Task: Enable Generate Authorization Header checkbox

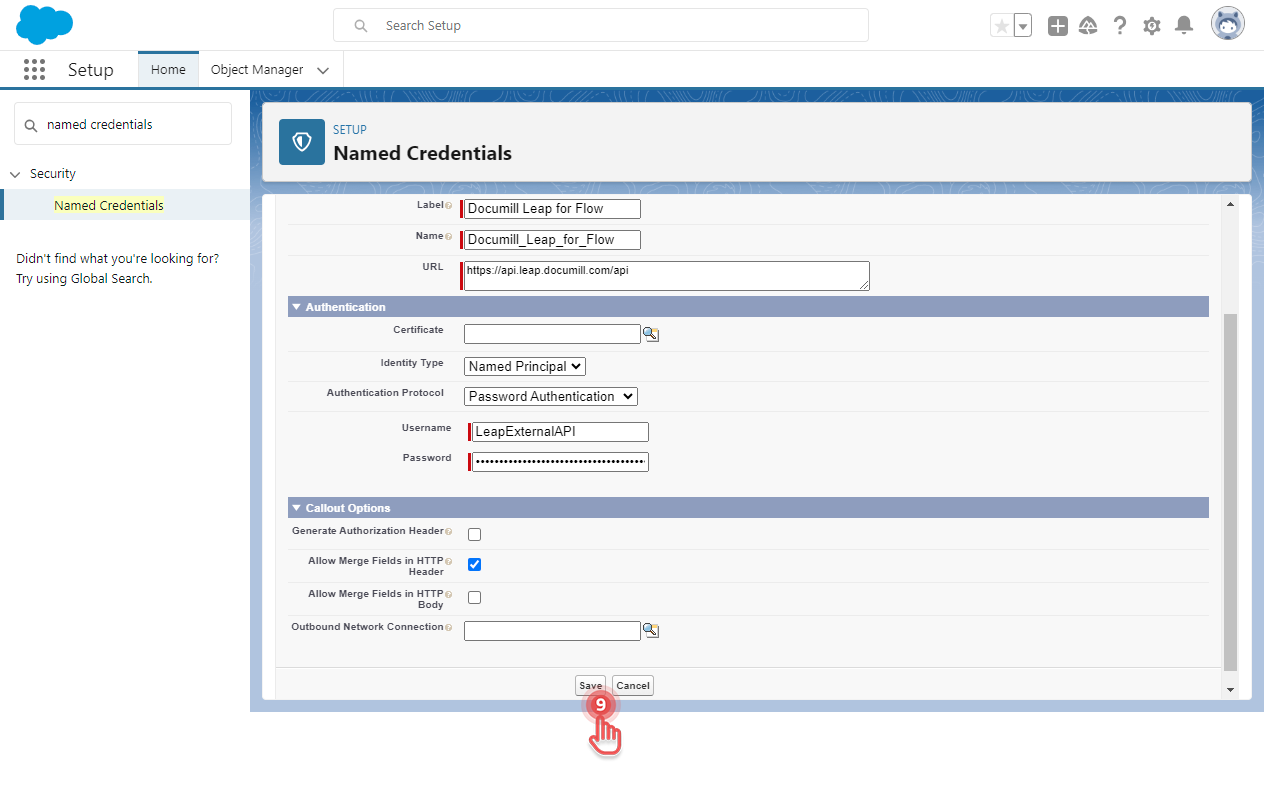Action: 474,535
